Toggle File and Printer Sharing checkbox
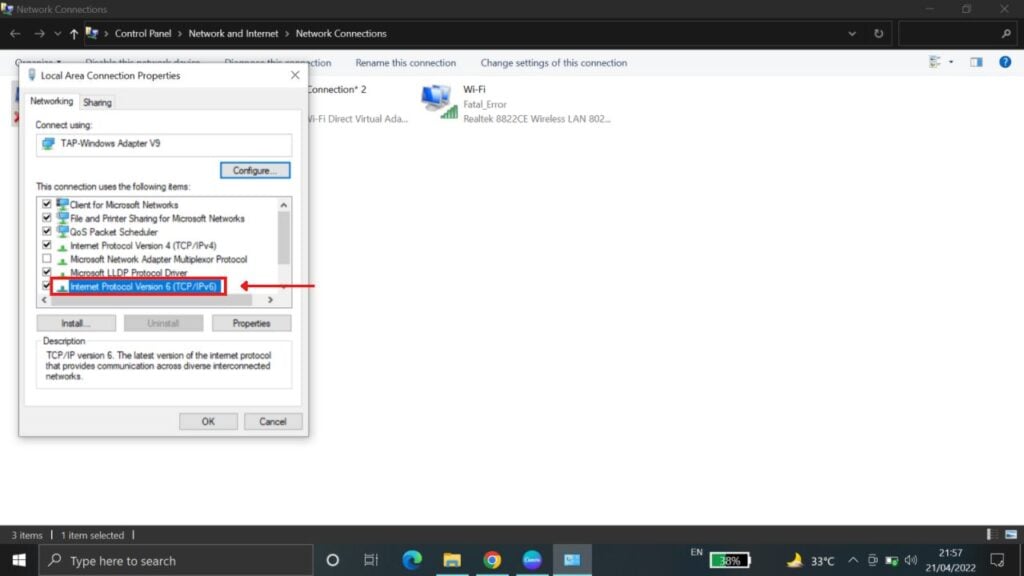The height and width of the screenshot is (576, 1024). [46, 218]
